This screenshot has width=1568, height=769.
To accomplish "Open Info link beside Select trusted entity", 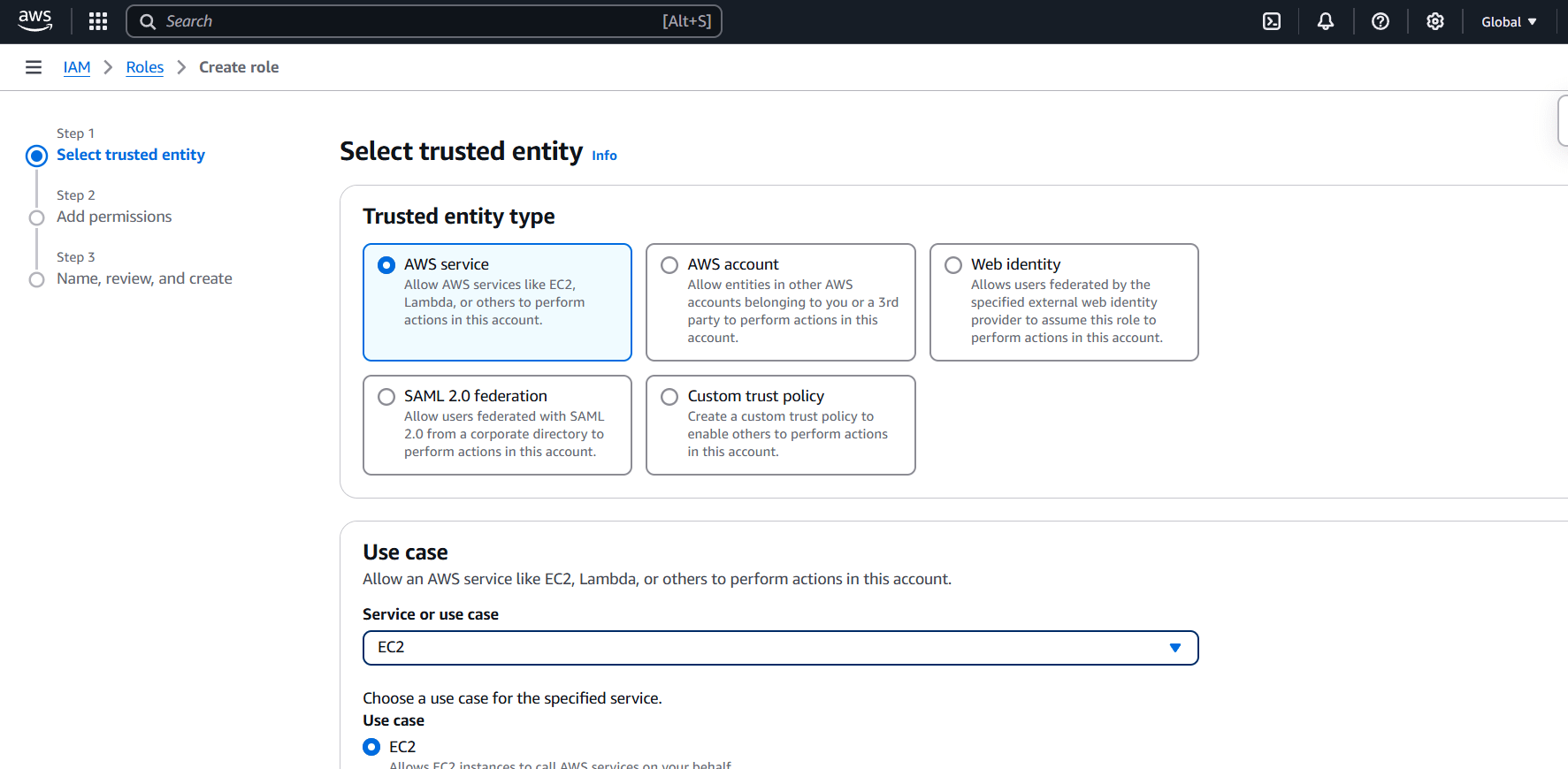I will [604, 156].
